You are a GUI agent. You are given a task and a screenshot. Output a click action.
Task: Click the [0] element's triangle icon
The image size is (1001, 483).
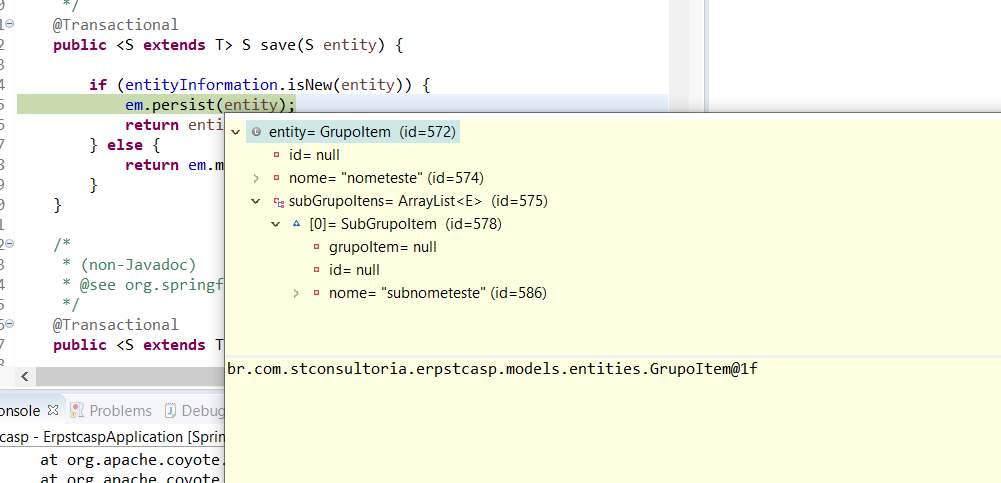[296, 224]
